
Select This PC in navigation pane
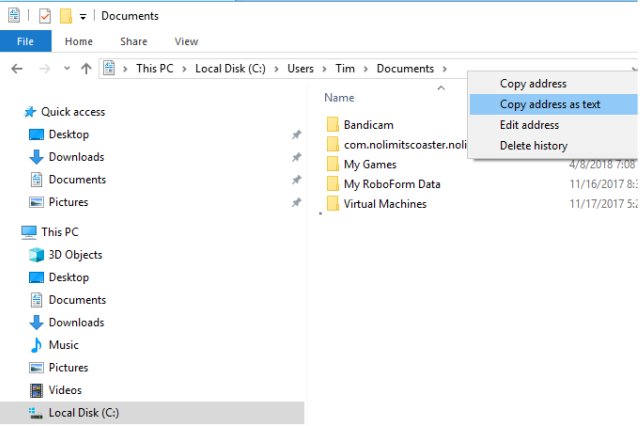click(x=60, y=232)
